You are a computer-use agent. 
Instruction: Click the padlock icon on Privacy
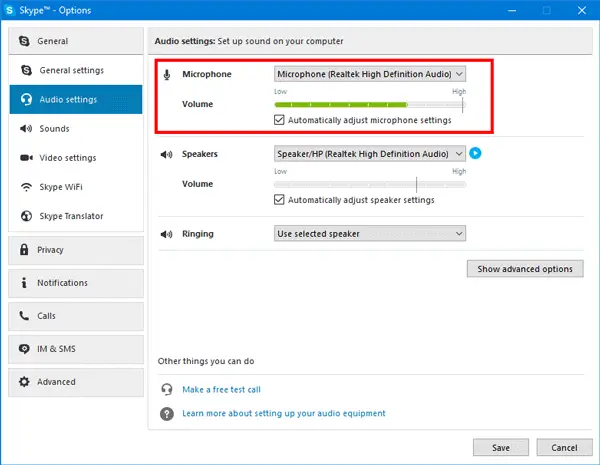point(24,250)
